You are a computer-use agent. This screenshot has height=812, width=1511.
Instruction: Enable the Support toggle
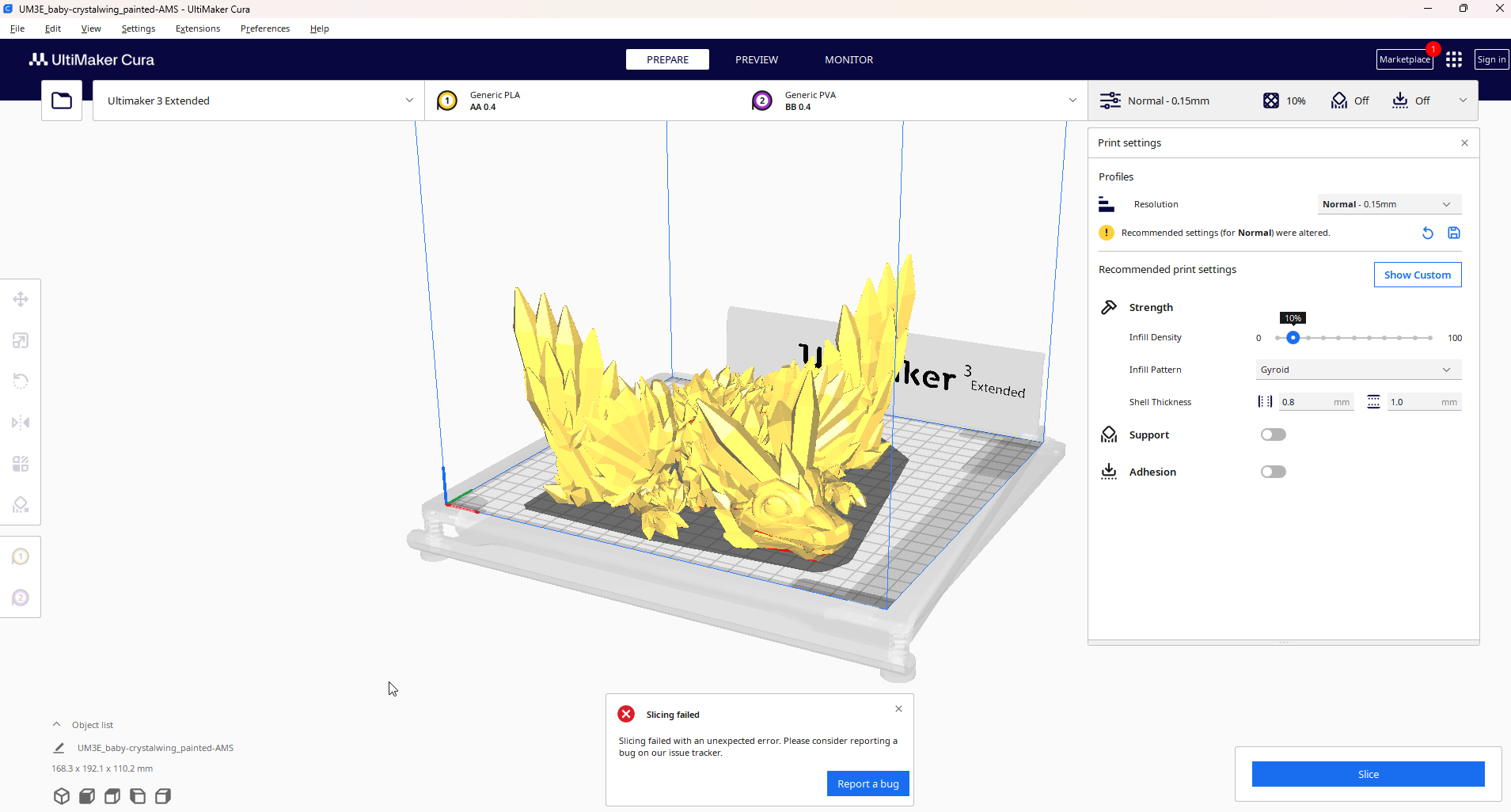[x=1273, y=434]
